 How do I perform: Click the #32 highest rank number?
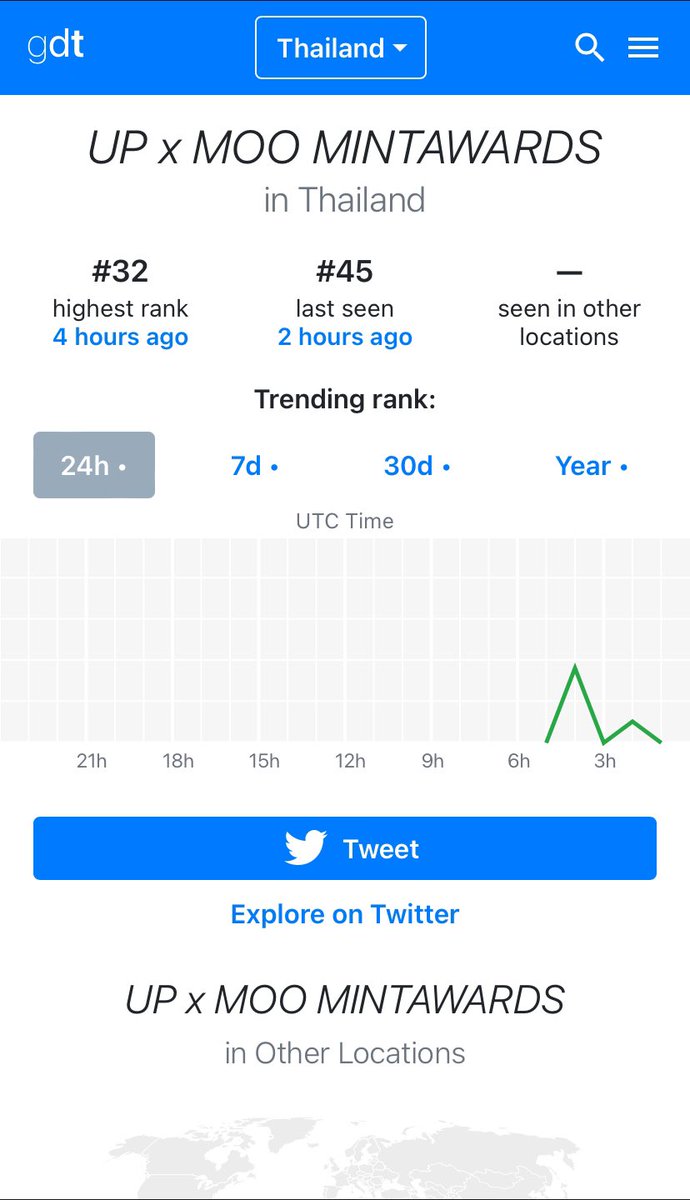click(120, 271)
